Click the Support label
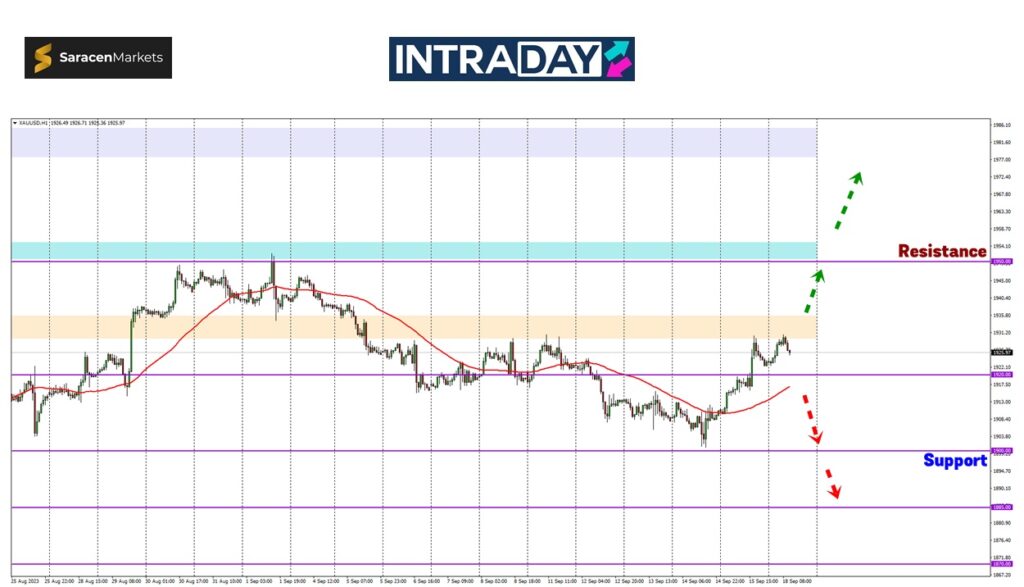 tap(954, 460)
